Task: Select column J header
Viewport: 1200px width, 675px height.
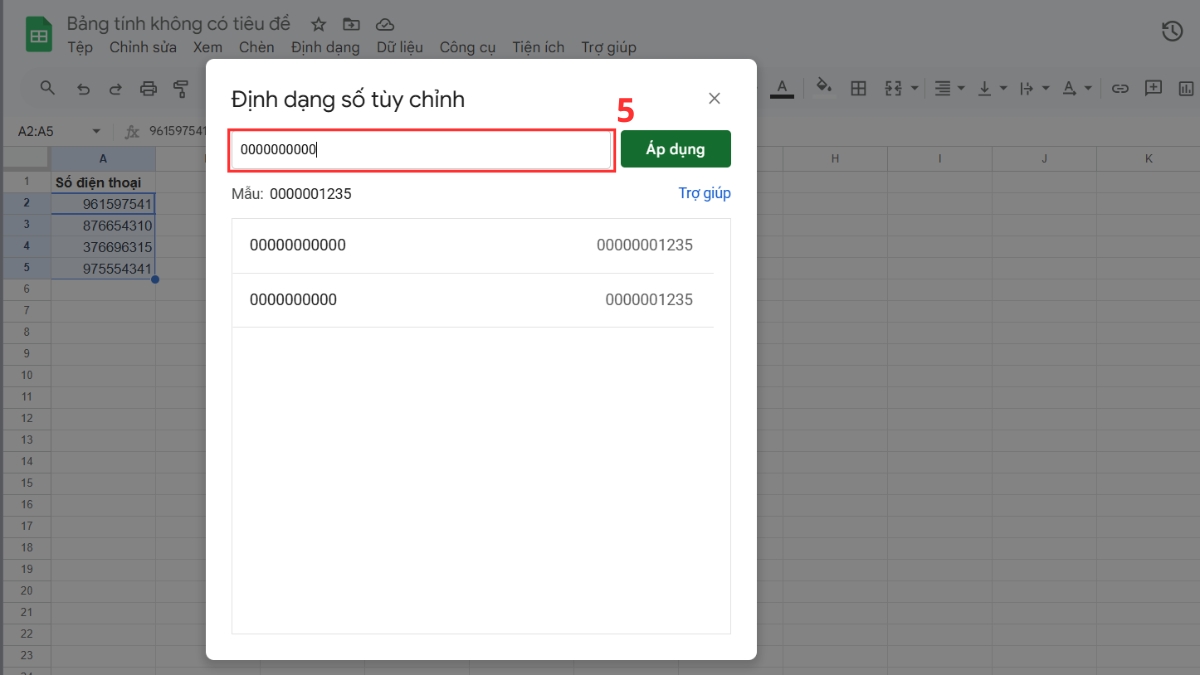Action: (x=1044, y=159)
